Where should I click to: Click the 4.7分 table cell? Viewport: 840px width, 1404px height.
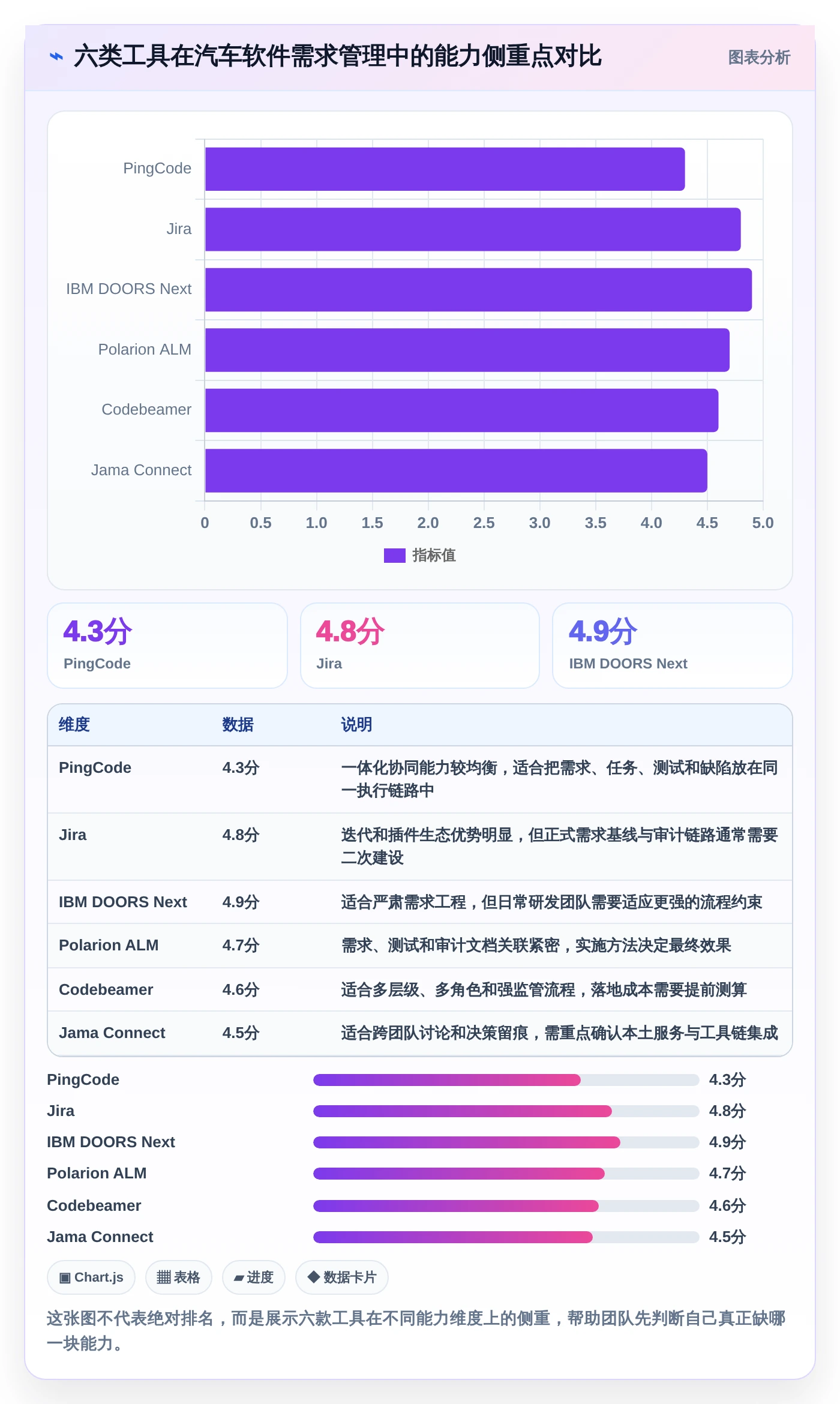(x=241, y=946)
